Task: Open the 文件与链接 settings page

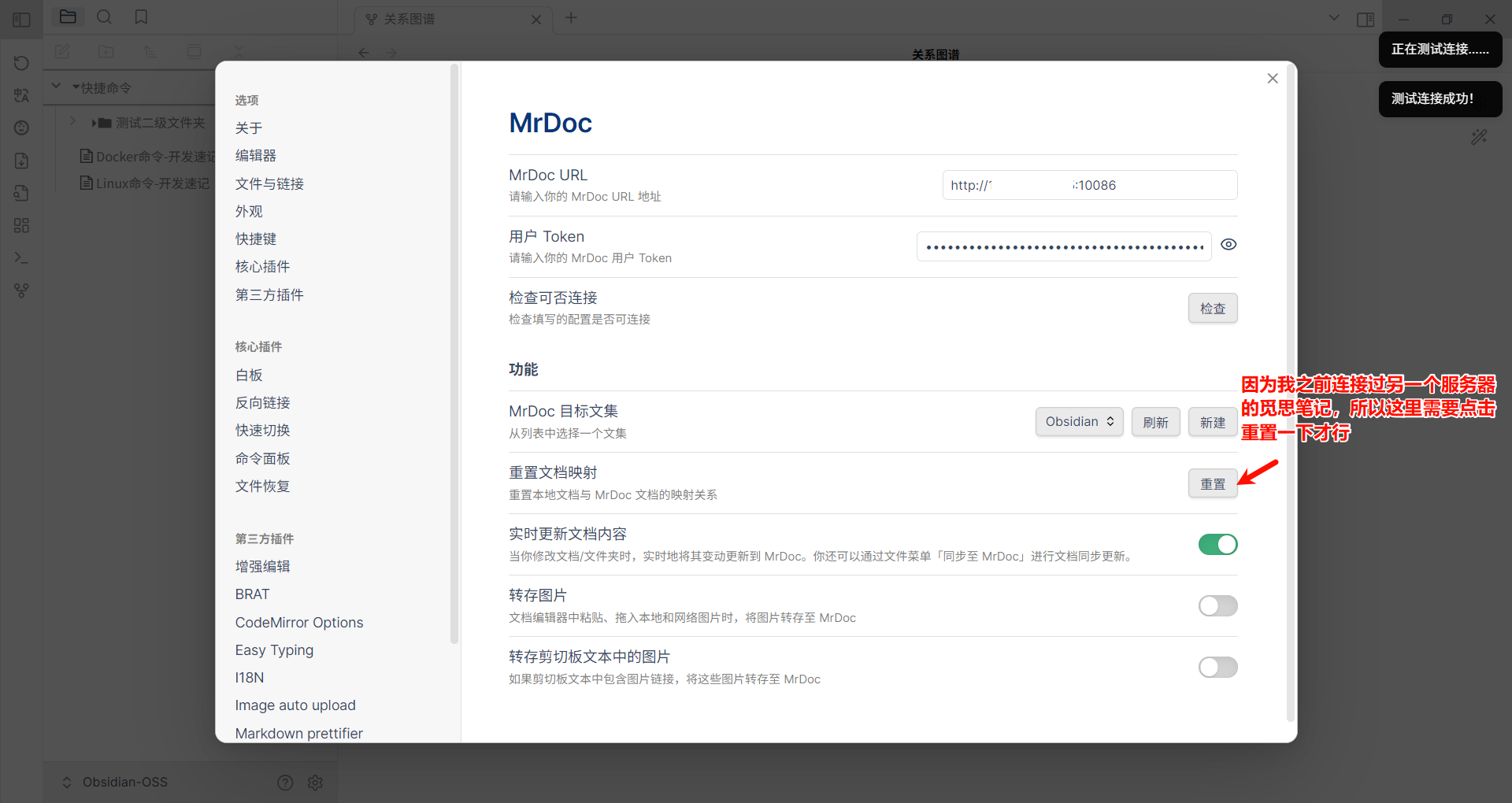Action: (269, 184)
